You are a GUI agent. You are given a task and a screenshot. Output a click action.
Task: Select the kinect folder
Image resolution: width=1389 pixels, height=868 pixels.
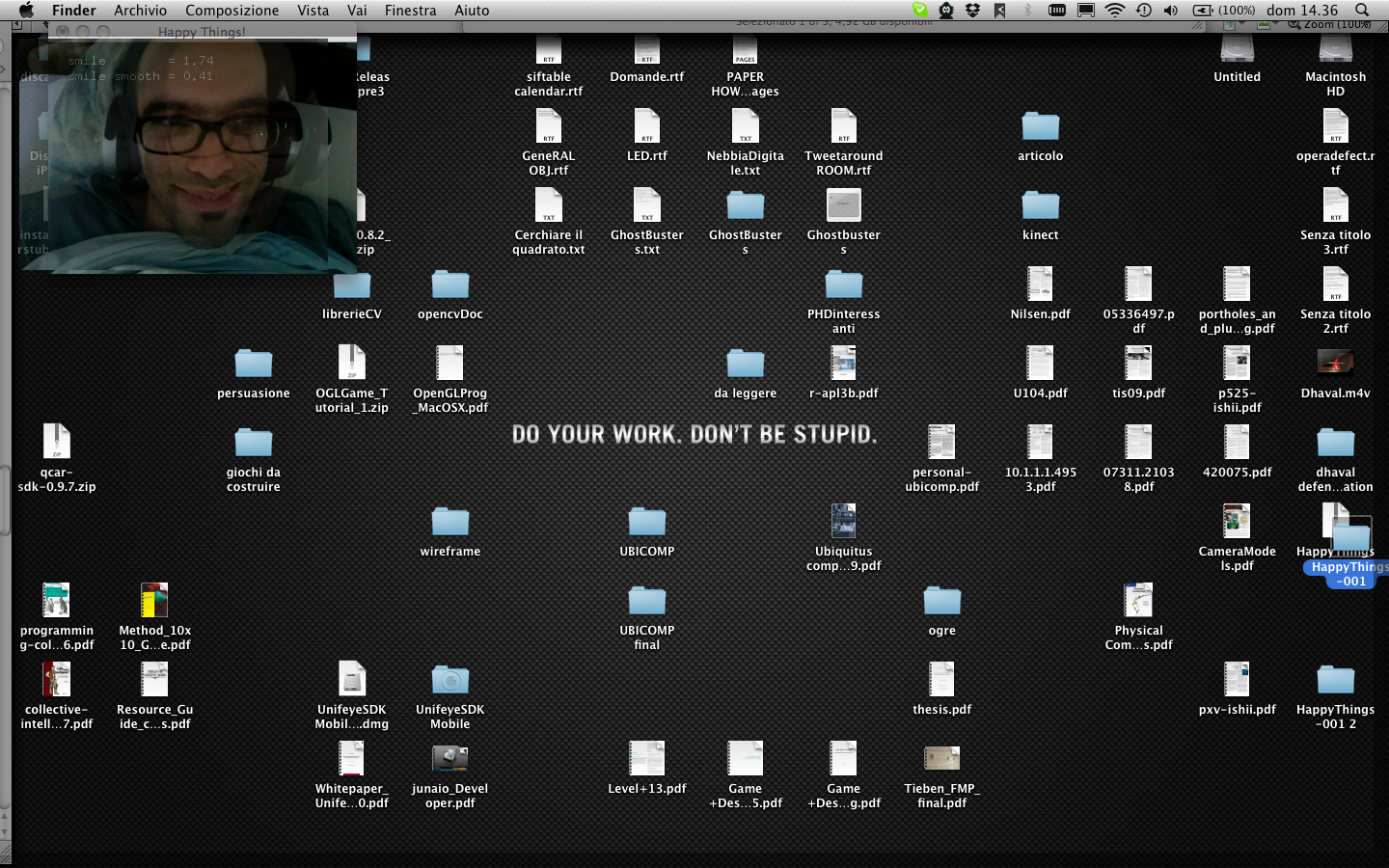pyautogui.click(x=1040, y=205)
